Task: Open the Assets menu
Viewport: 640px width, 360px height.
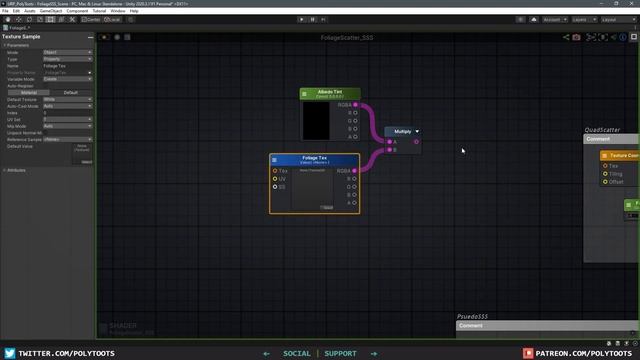Action: click(x=29, y=11)
